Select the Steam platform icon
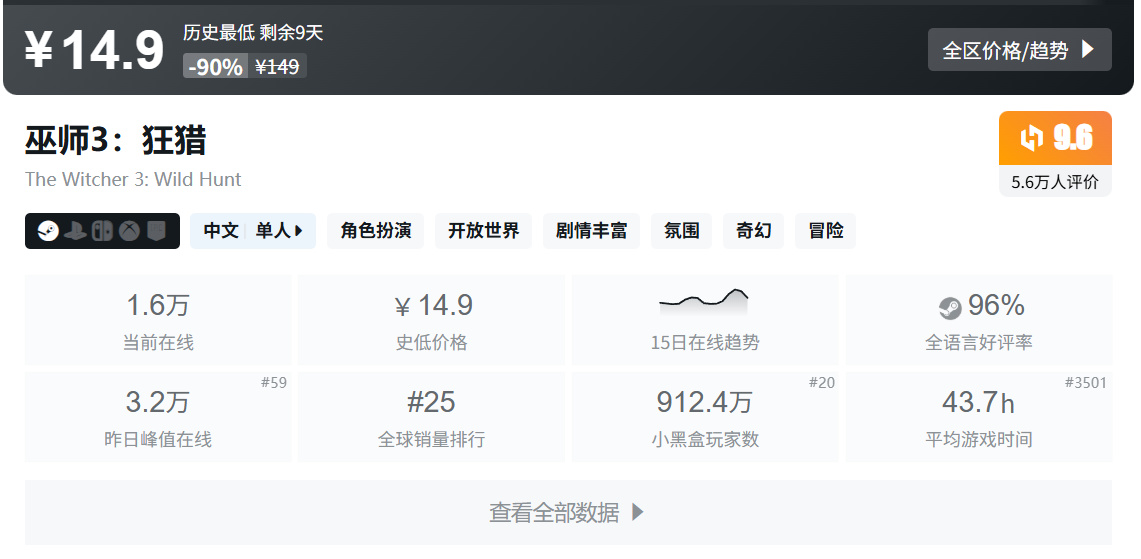The width and height of the screenshot is (1141, 559). click(48, 231)
